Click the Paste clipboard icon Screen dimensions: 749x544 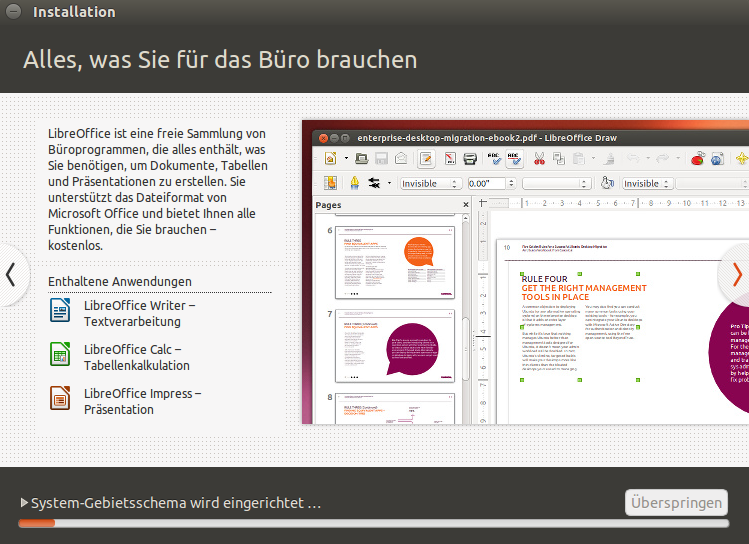pos(578,159)
